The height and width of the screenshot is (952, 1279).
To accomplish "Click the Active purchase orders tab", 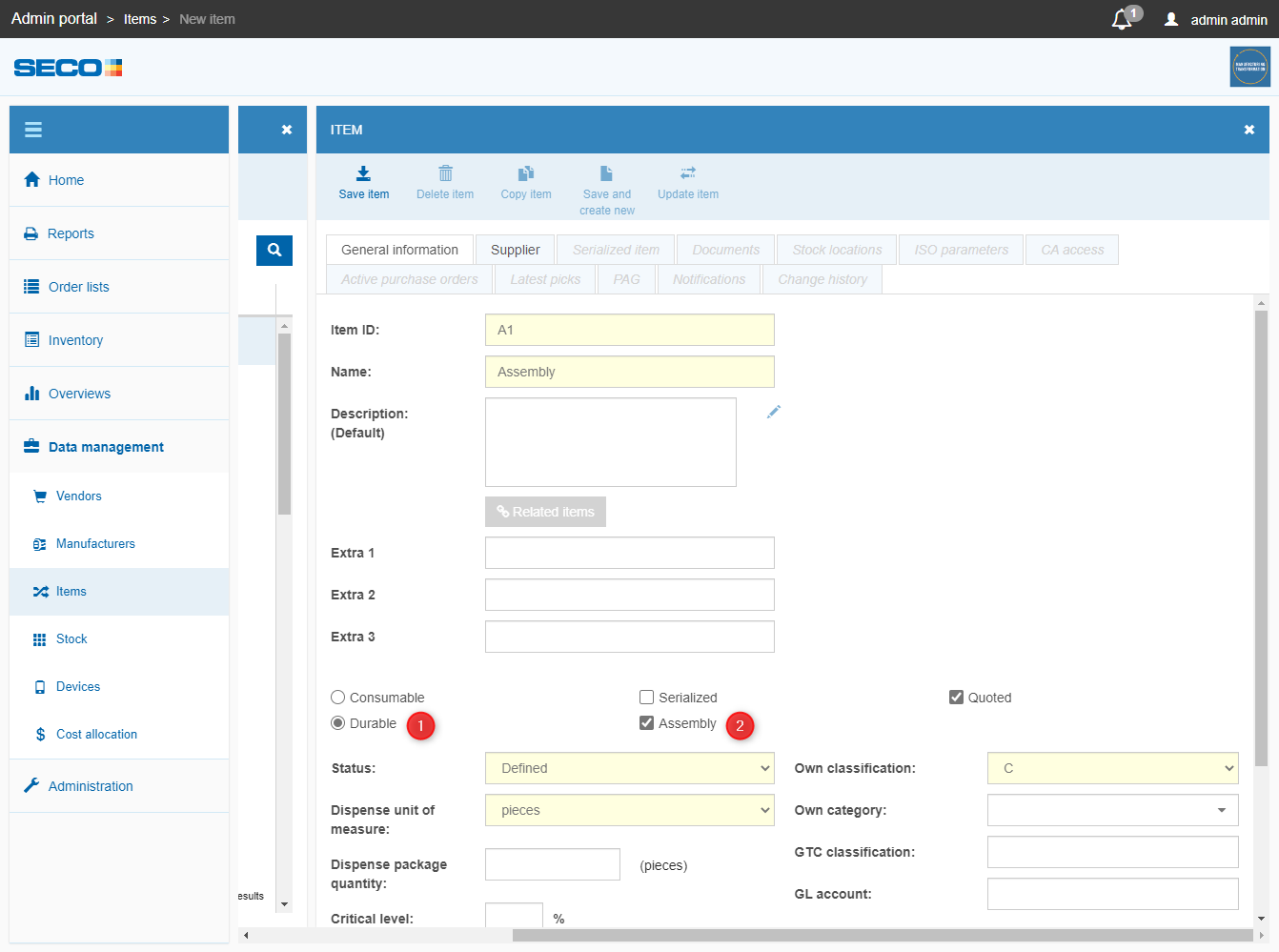I will point(410,279).
